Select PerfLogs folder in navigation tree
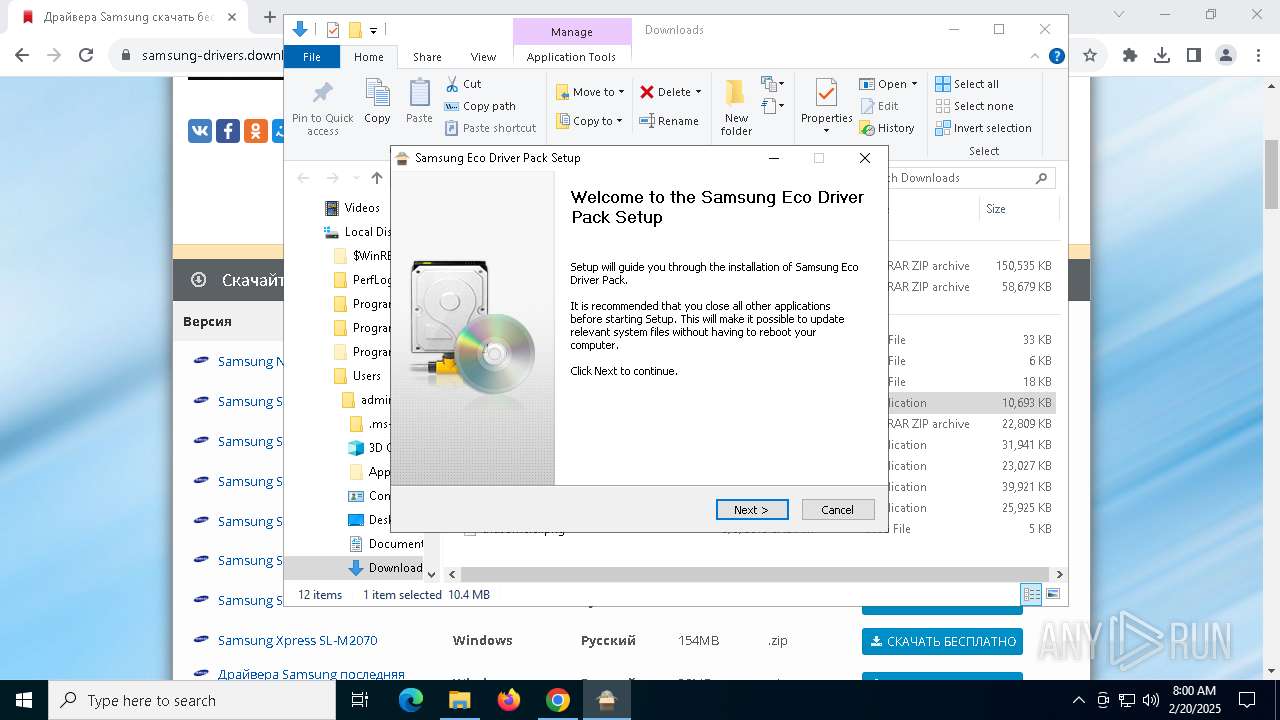 tap(362, 280)
